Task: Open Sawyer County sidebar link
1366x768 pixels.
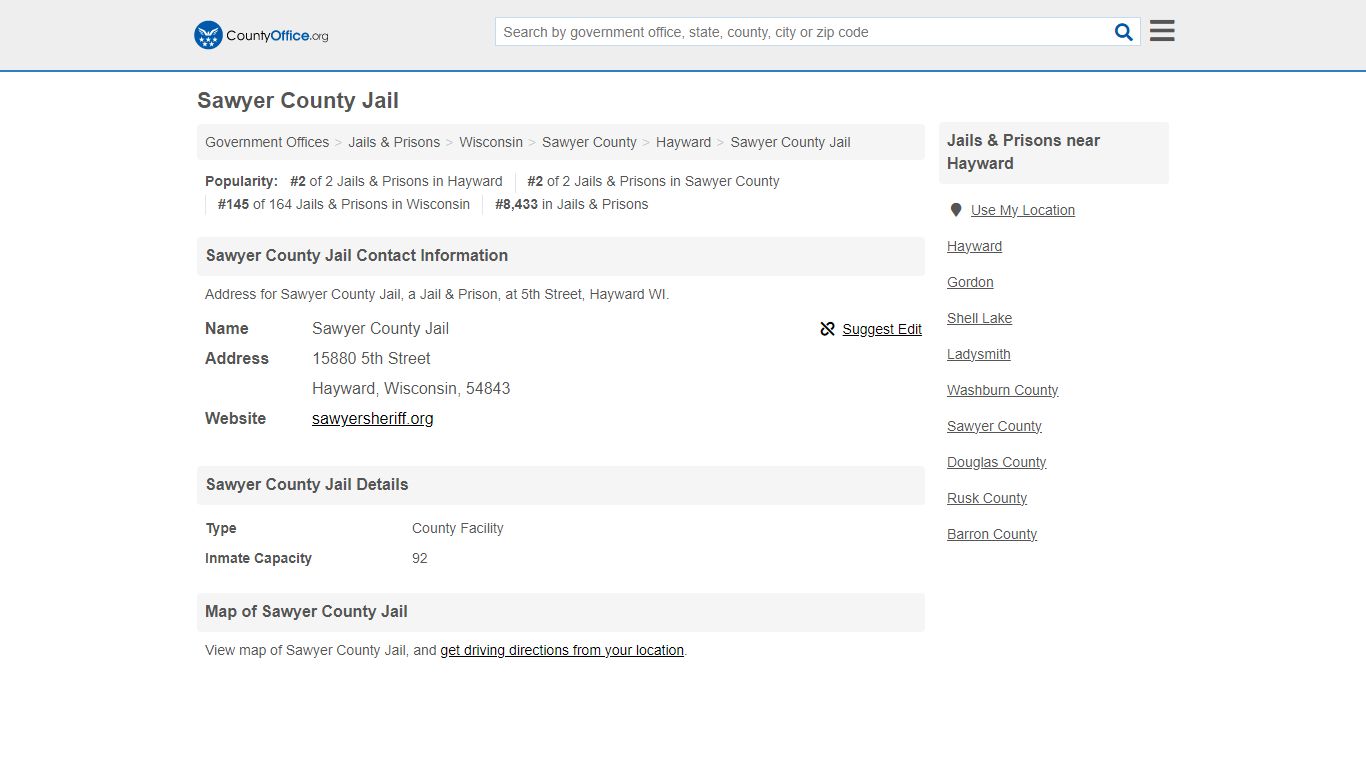Action: [x=994, y=426]
